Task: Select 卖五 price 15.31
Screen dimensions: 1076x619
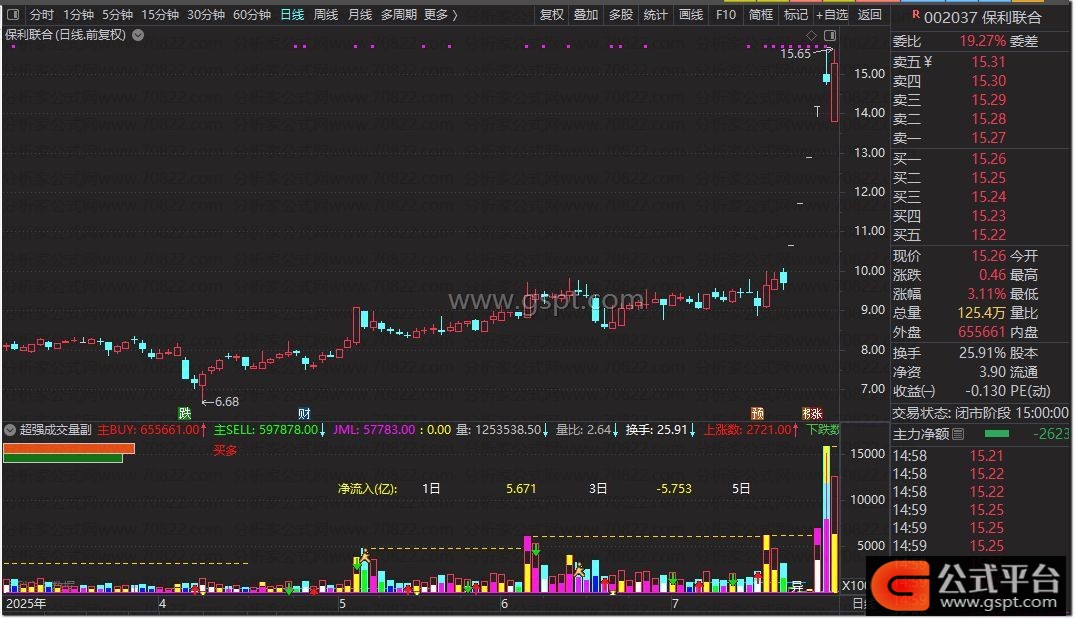Action: 988,62
